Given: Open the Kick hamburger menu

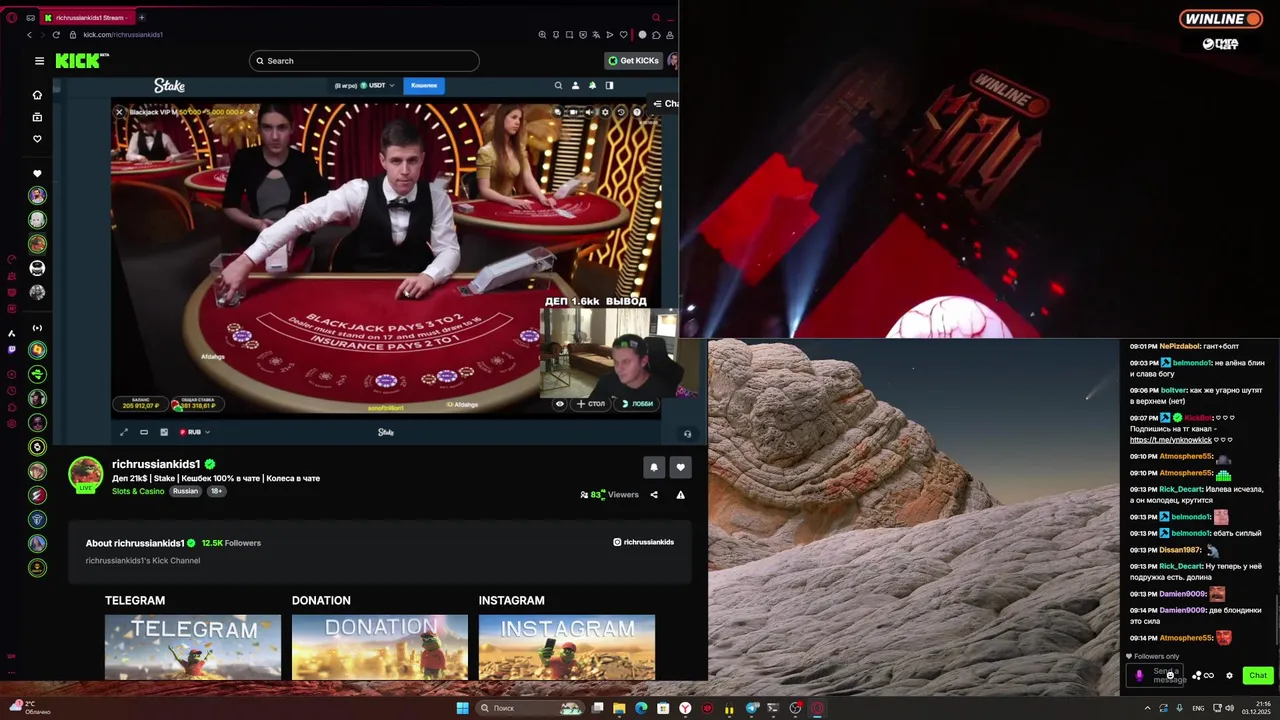Looking at the screenshot, I should pyautogui.click(x=39, y=61).
